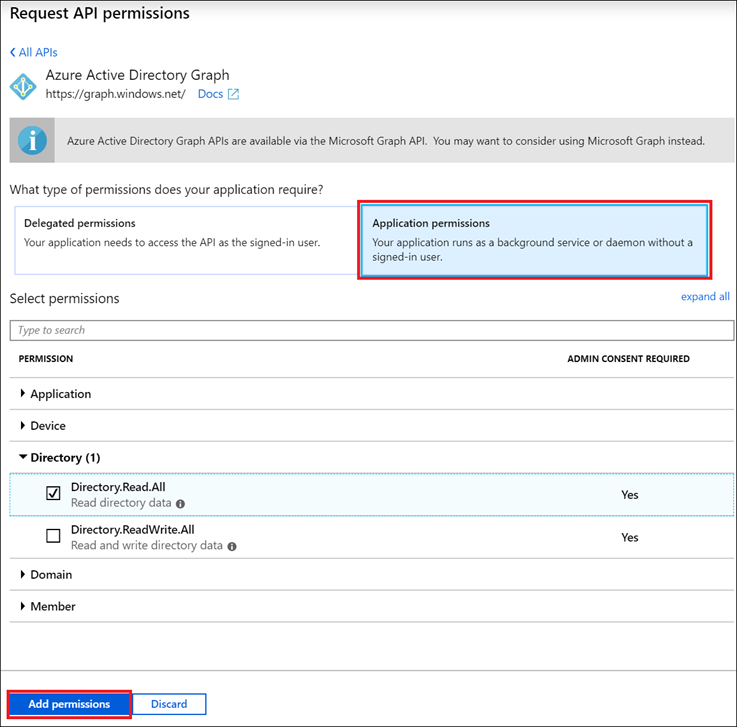Collapse the Directory (1) group
Viewport: 737px width, 727px height.
tap(371, 458)
